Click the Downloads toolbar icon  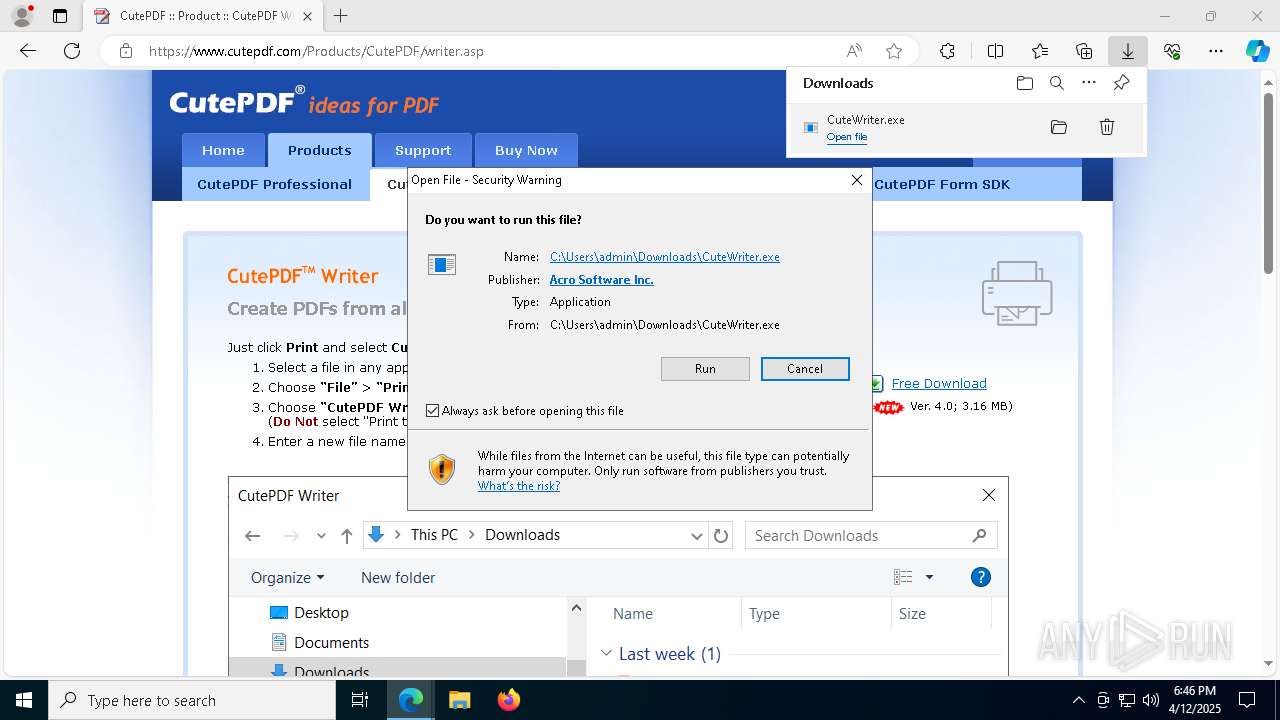coord(1127,51)
